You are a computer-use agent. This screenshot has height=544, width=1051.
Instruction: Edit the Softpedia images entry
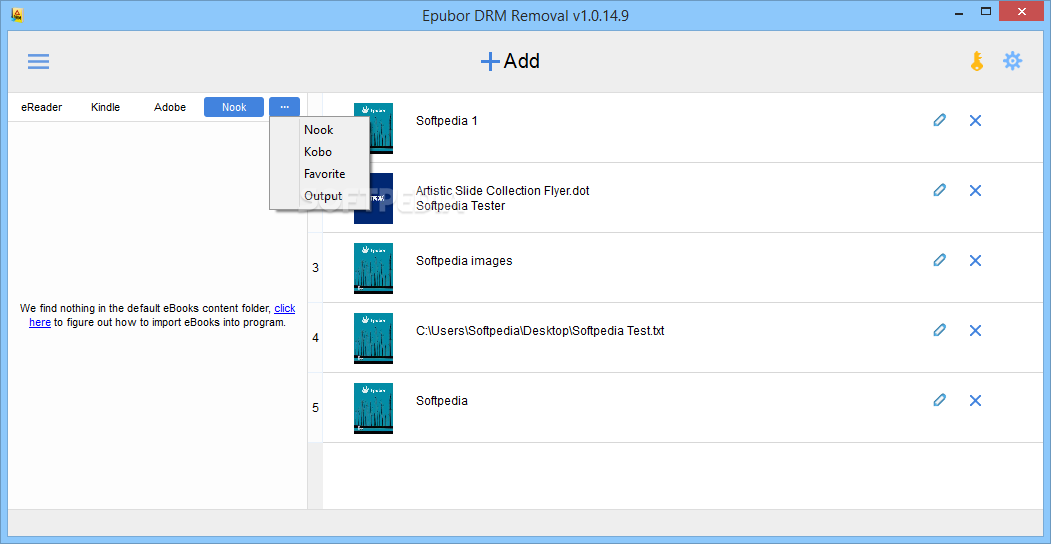(x=940, y=260)
